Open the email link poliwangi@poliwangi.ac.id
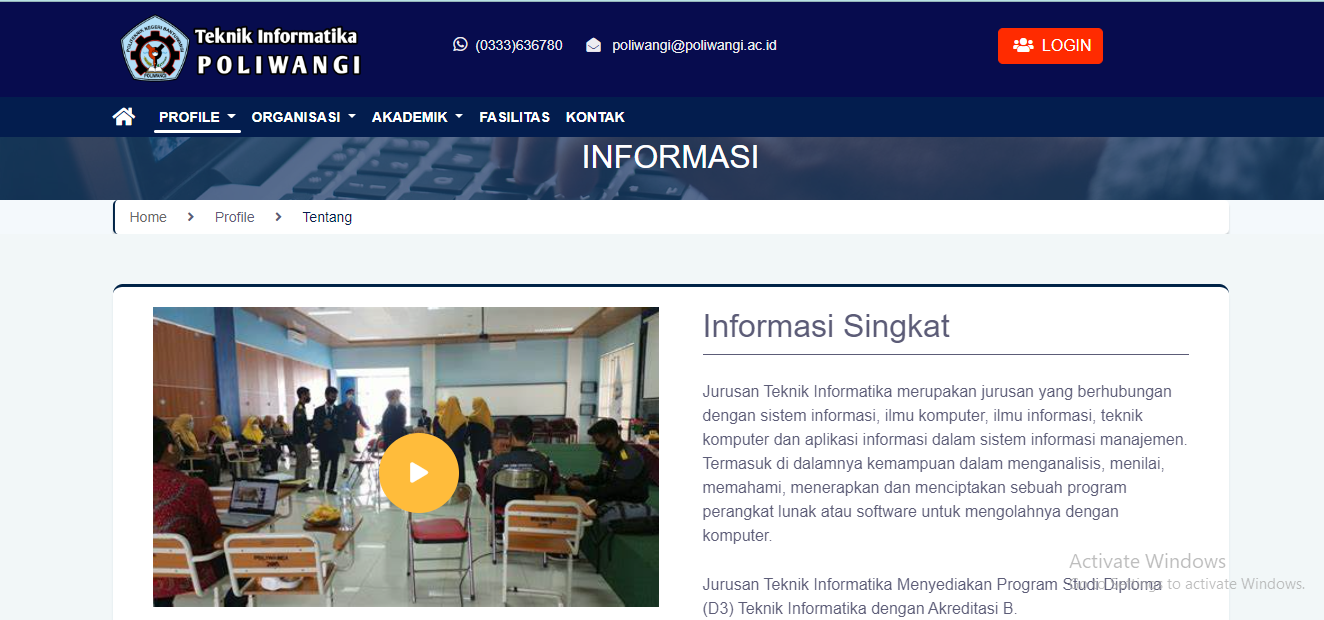Screen dimensions: 1324x620 (x=694, y=45)
